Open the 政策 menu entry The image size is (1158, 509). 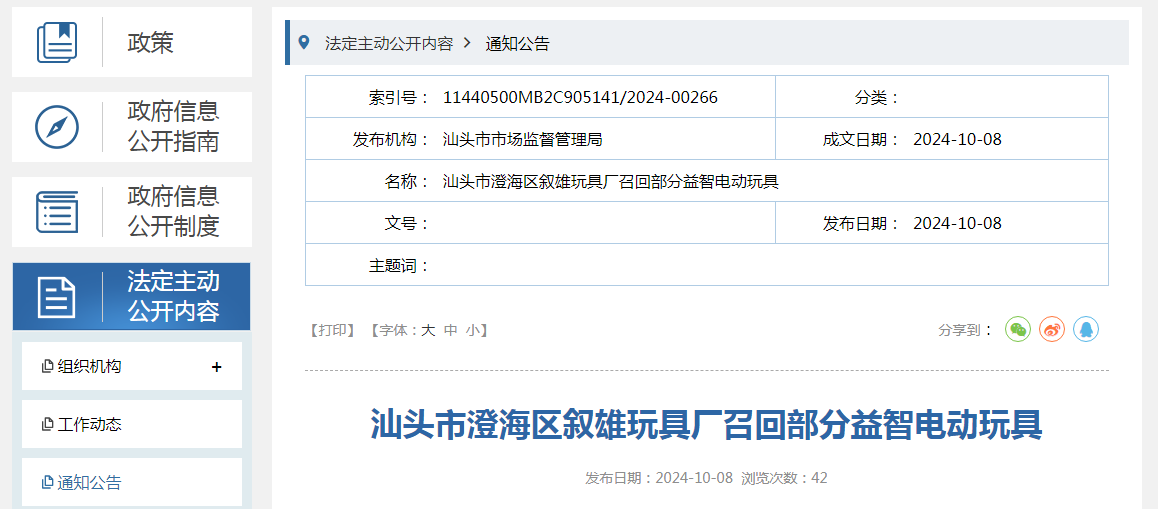tap(151, 43)
